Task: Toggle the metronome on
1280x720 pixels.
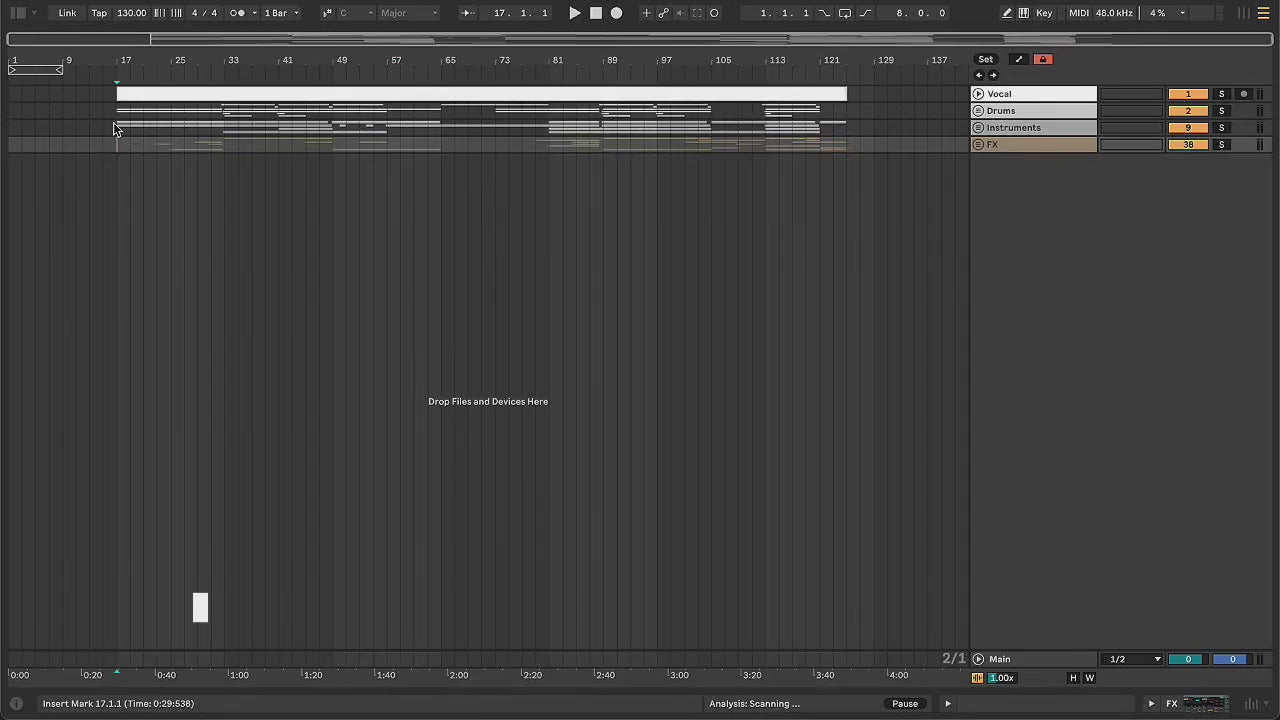Action: [x=238, y=13]
